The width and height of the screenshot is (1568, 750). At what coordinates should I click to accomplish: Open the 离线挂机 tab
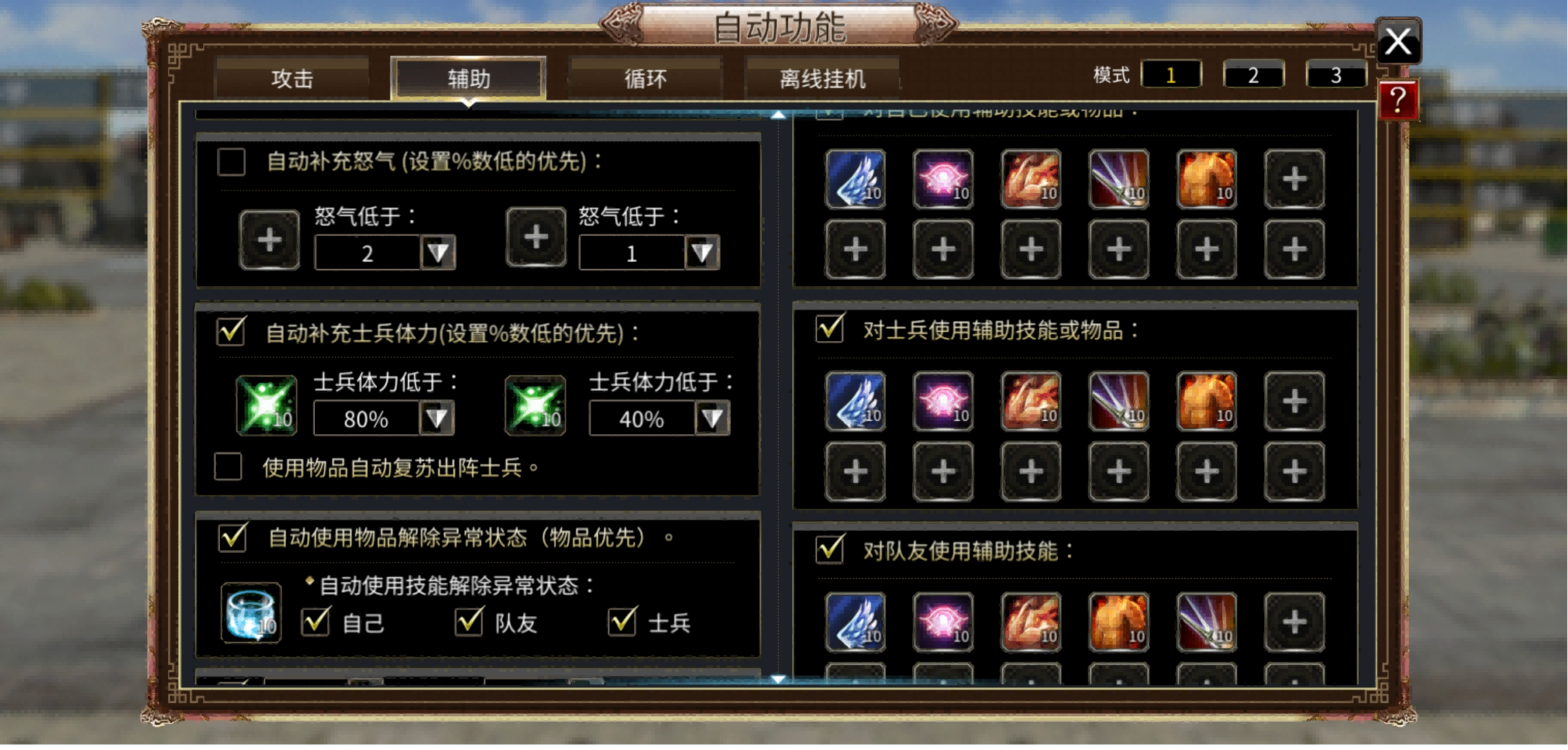(823, 79)
